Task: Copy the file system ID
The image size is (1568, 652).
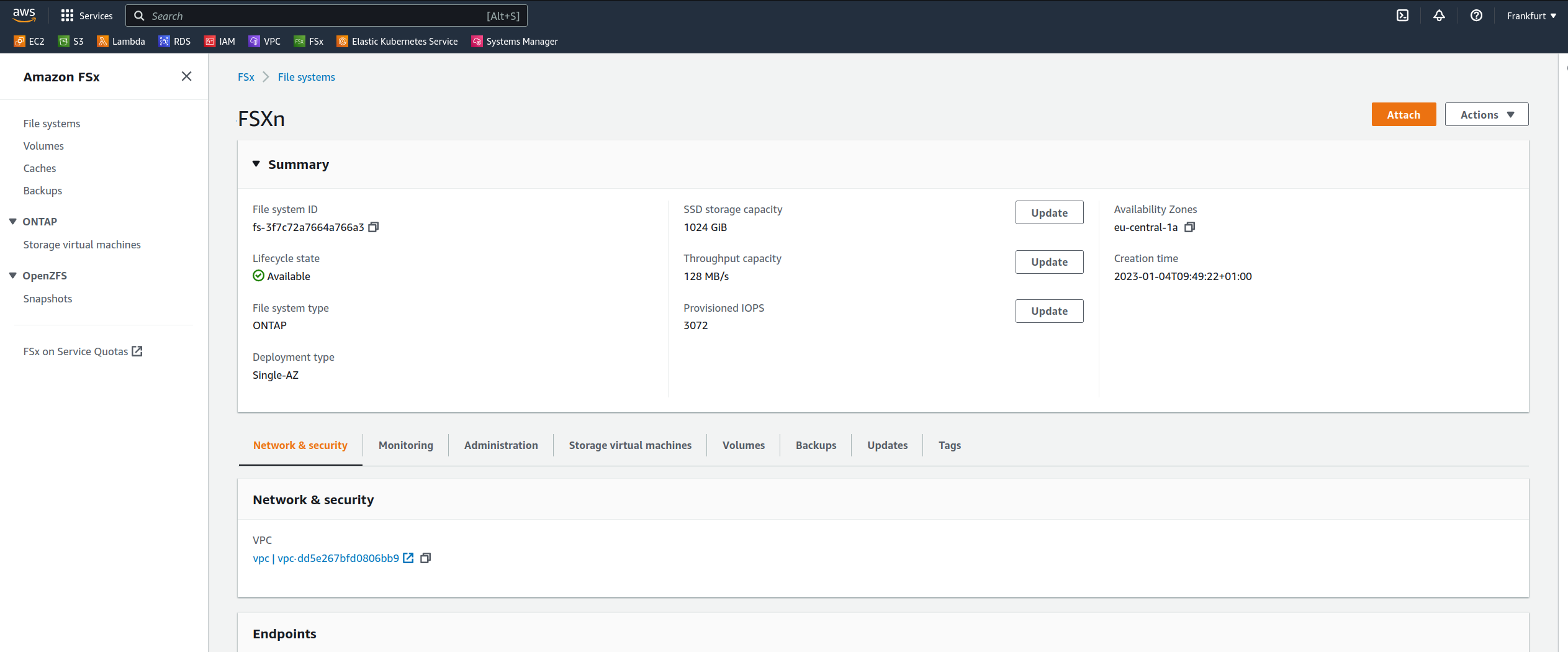Action: point(374,227)
